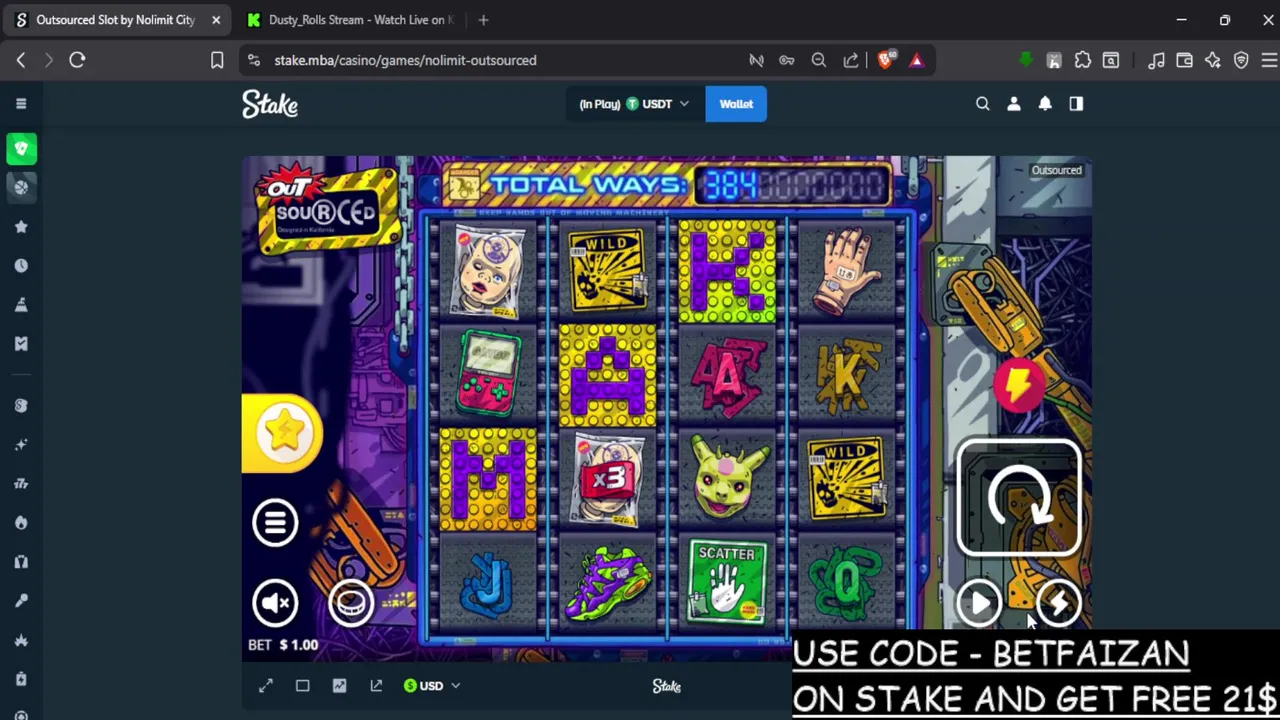The height and width of the screenshot is (720, 1280).
Task: Open zoom level magnifier in address bar
Action: click(x=819, y=60)
